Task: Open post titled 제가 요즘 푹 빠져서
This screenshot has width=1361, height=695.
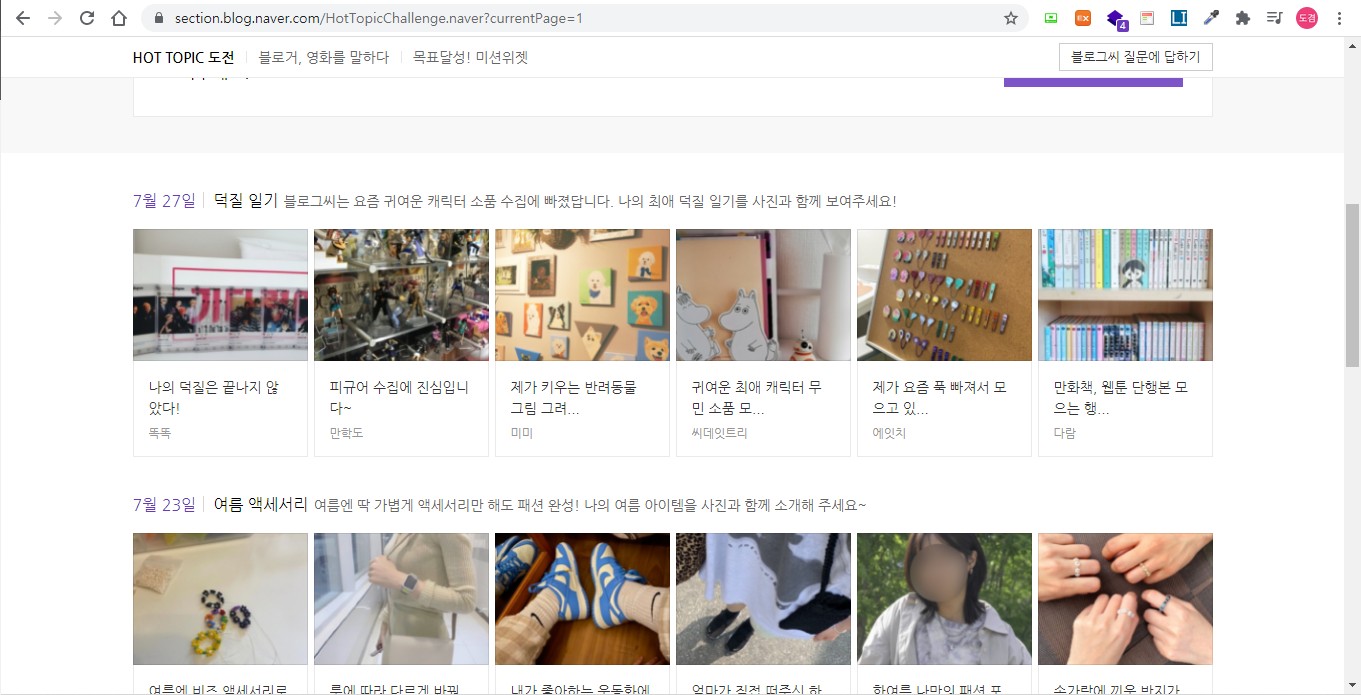Action: [939, 398]
